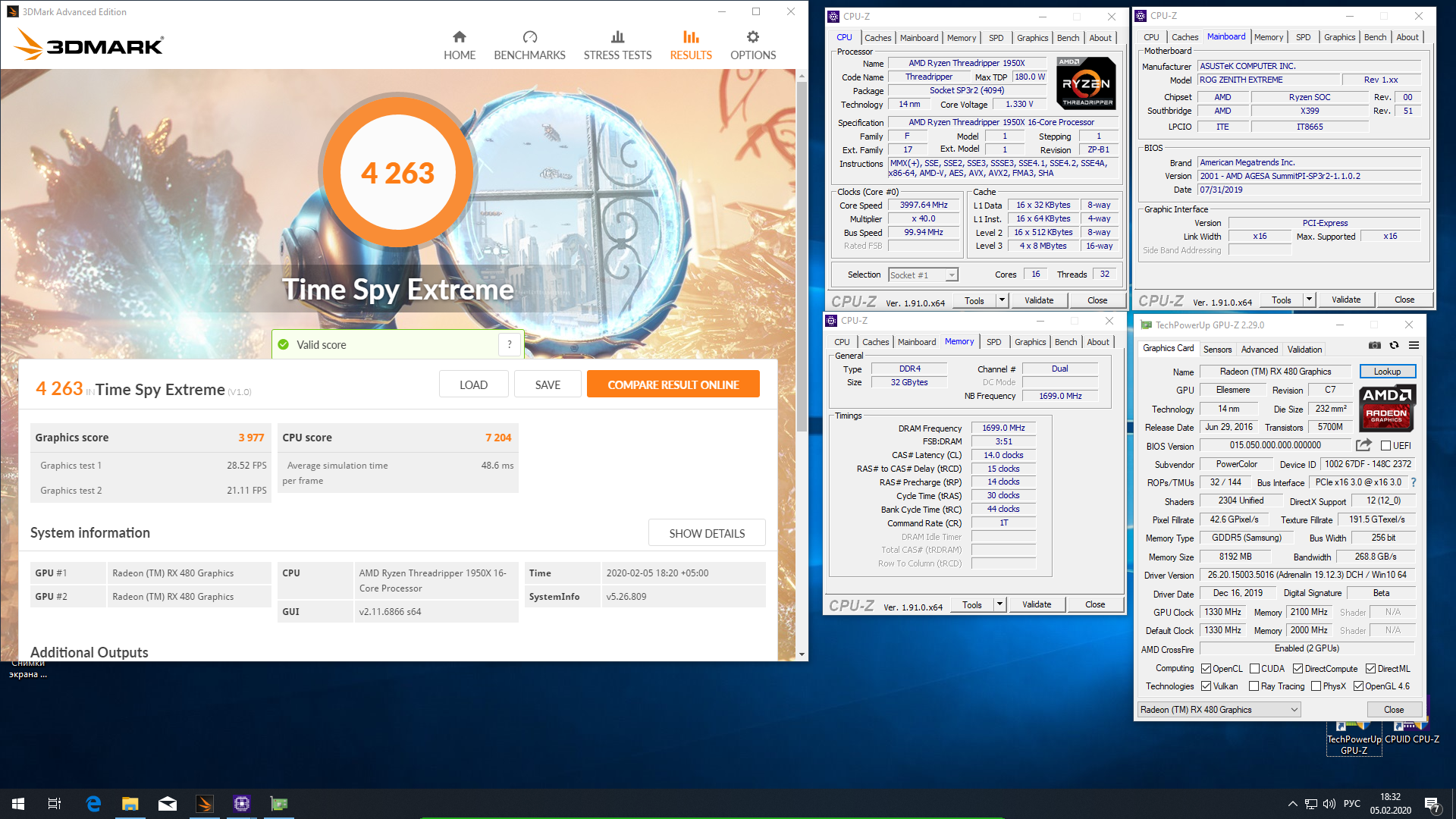
Task: Click Close button in GPU-Z
Action: coord(1393,710)
